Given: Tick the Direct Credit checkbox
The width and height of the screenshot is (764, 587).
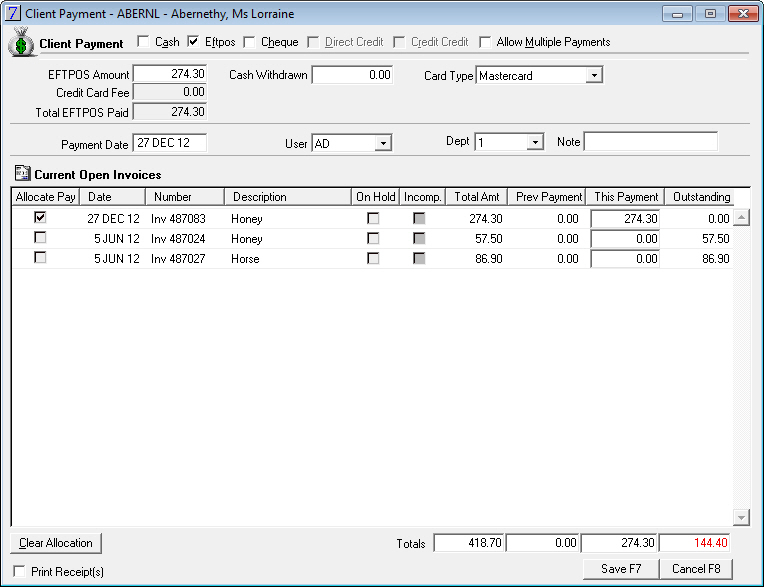Looking at the screenshot, I should [313, 42].
